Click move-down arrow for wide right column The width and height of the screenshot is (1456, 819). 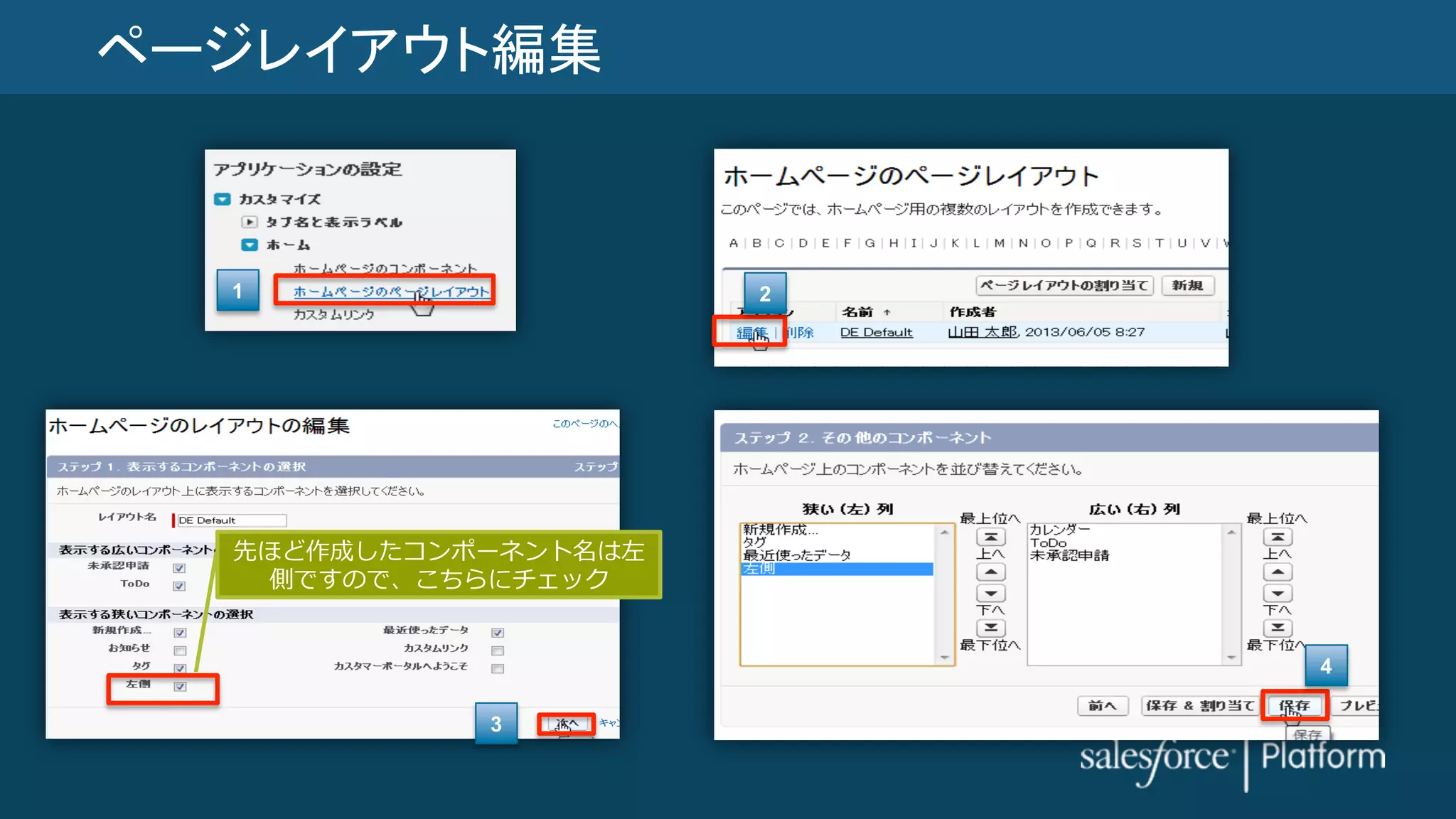[x=1278, y=593]
